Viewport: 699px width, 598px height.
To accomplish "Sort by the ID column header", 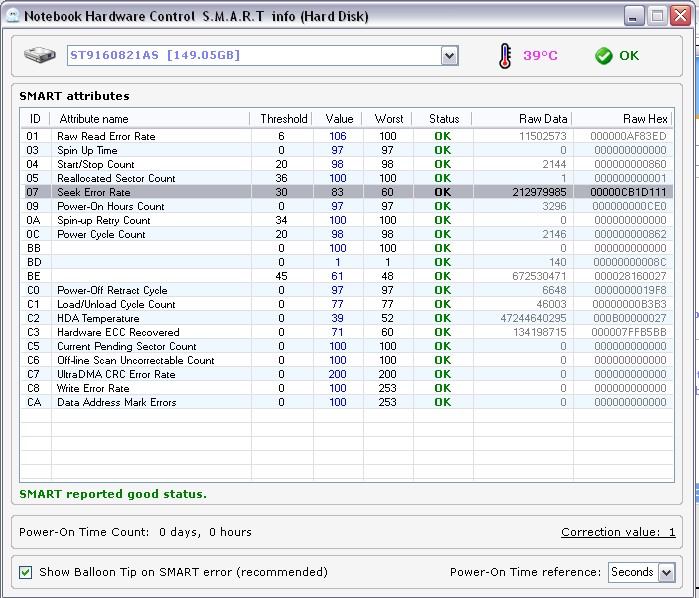I will (35, 119).
